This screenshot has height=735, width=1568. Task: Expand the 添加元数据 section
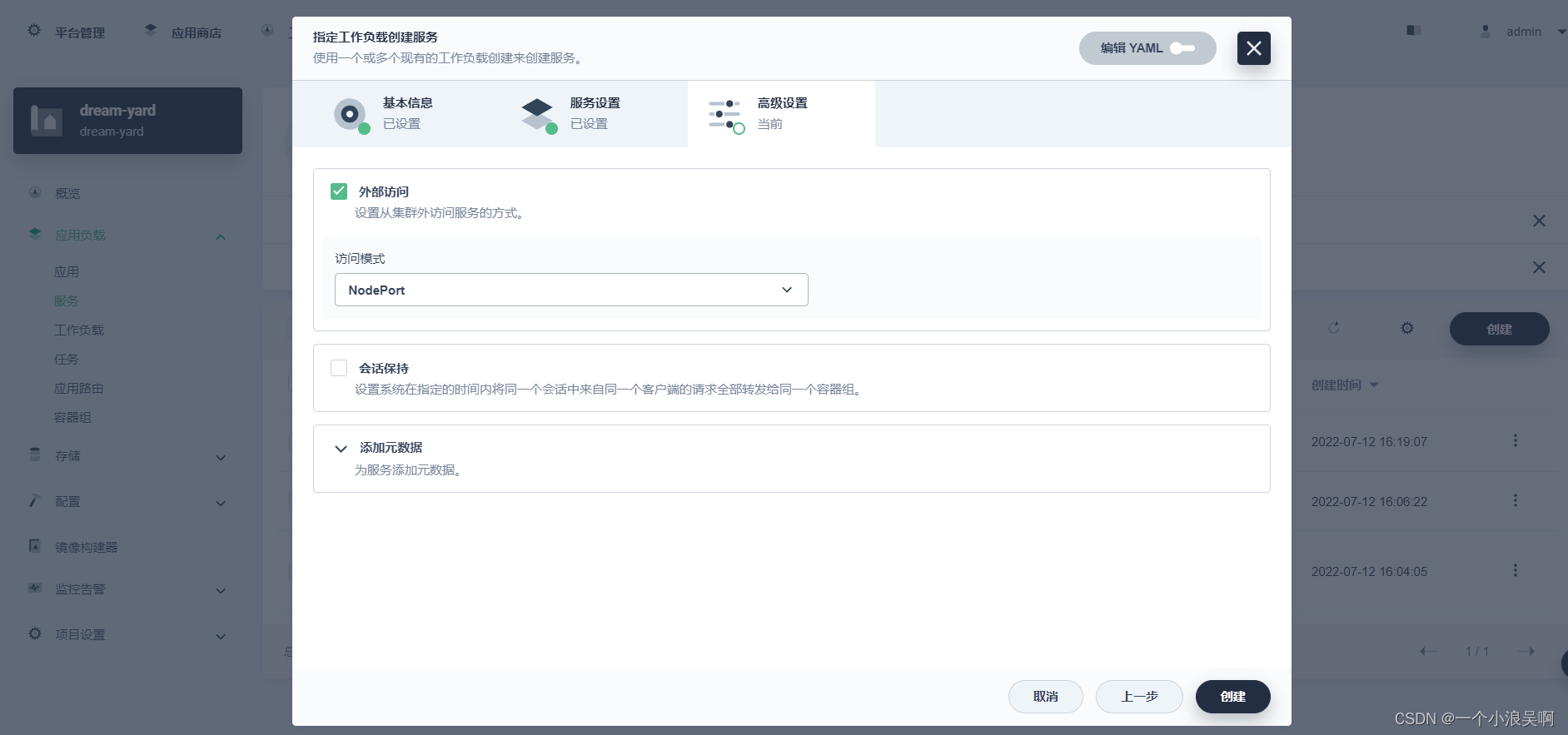tap(341, 449)
